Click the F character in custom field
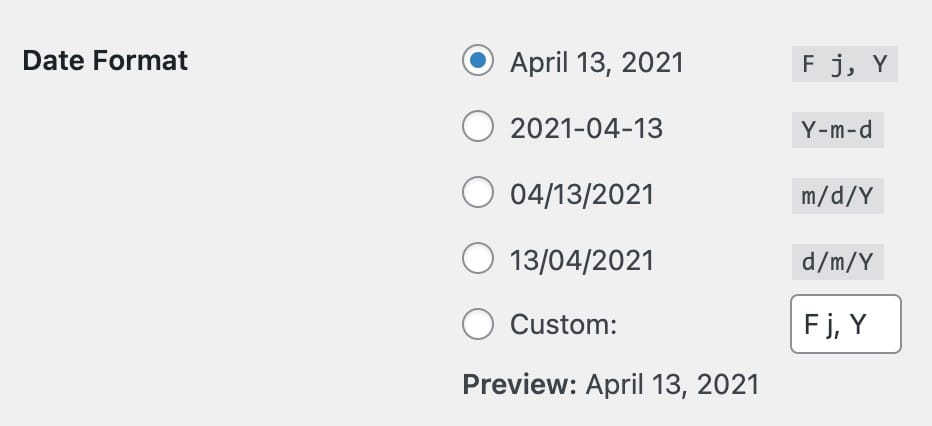Screen dimensions: 932x426 click(811, 324)
